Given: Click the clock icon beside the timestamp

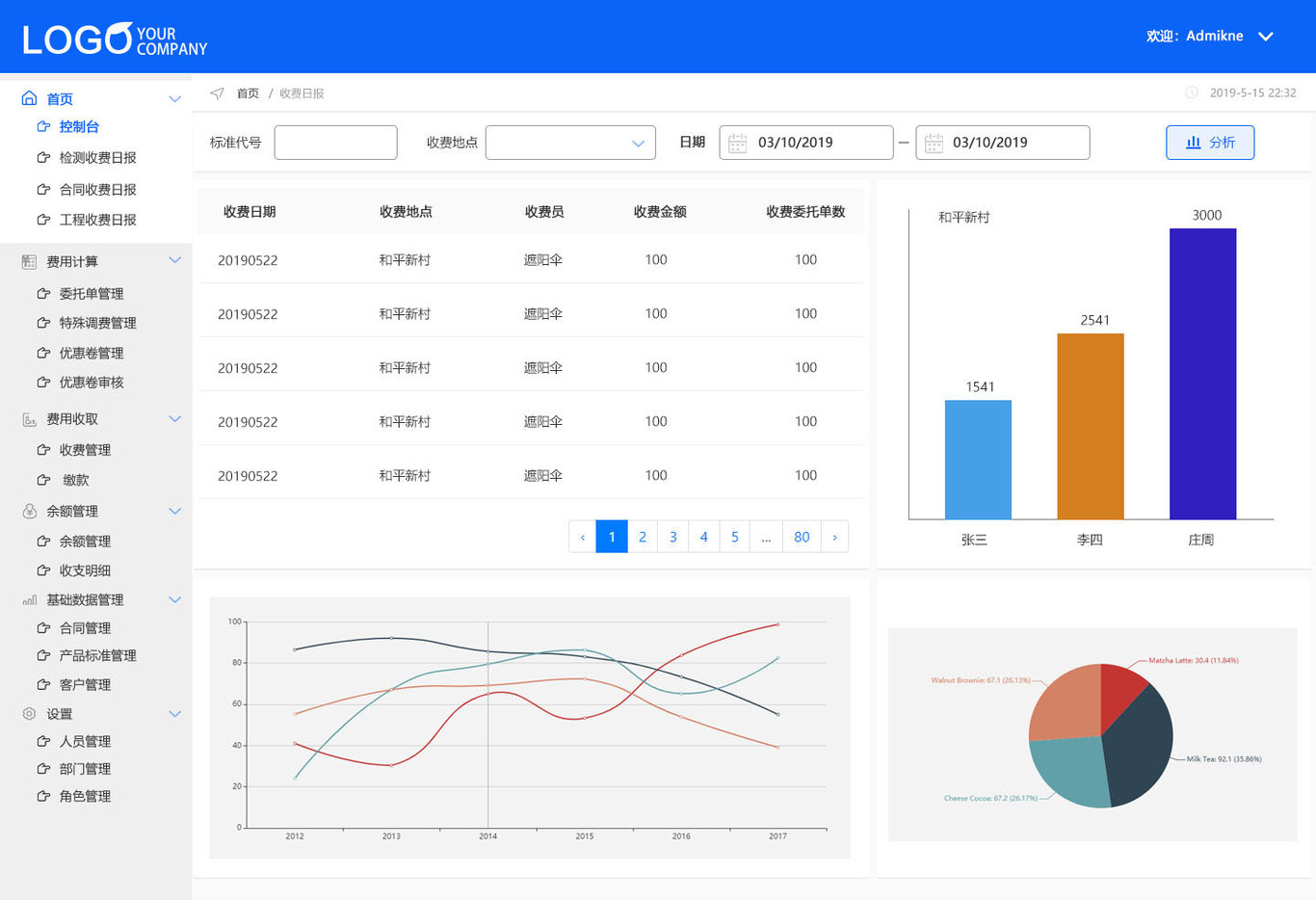Looking at the screenshot, I should coord(1192,93).
